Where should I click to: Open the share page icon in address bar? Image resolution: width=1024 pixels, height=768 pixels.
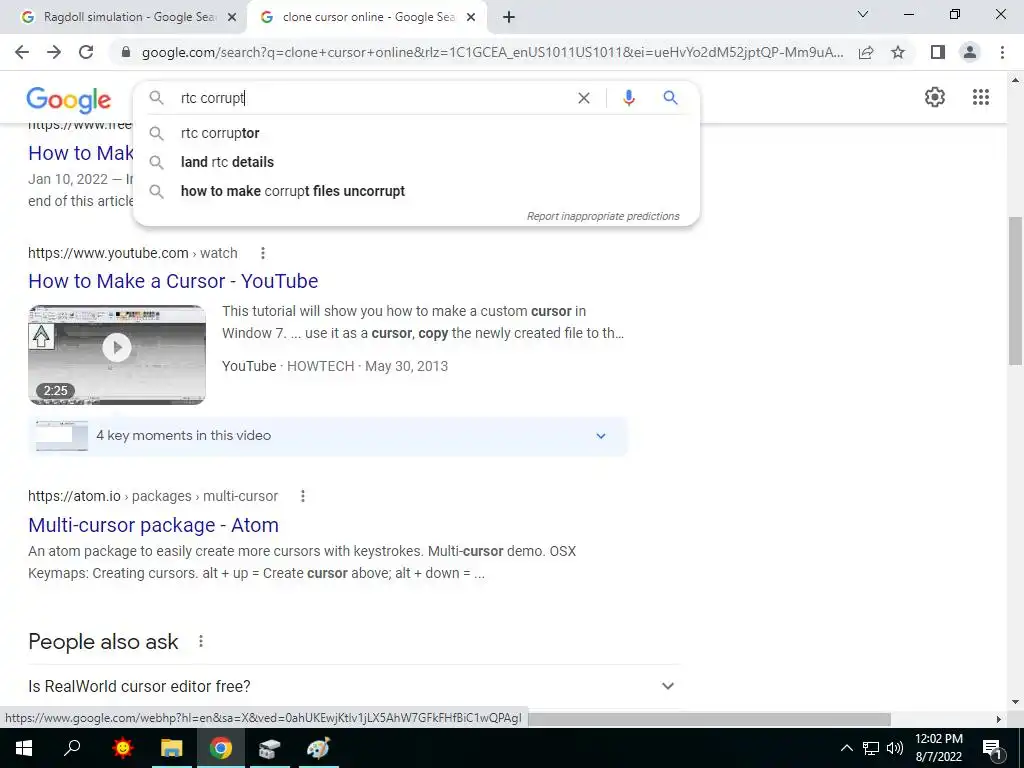(866, 52)
